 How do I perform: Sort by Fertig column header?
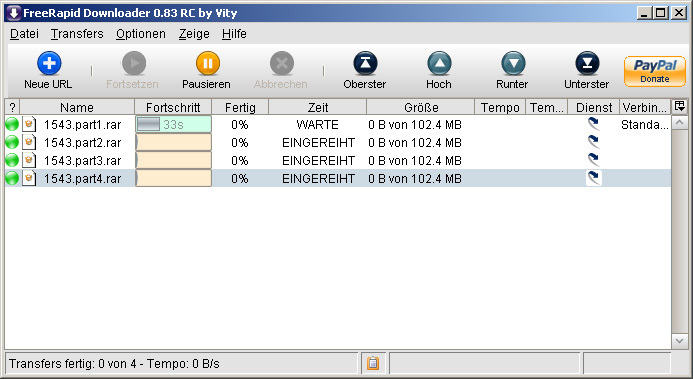pyautogui.click(x=240, y=107)
